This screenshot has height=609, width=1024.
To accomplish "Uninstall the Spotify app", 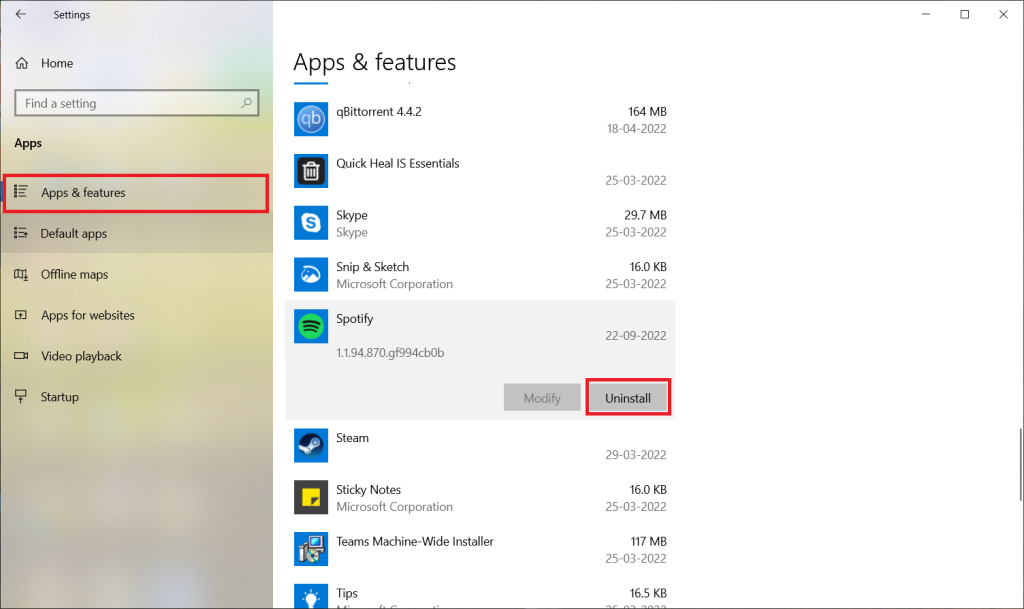I will point(628,398).
